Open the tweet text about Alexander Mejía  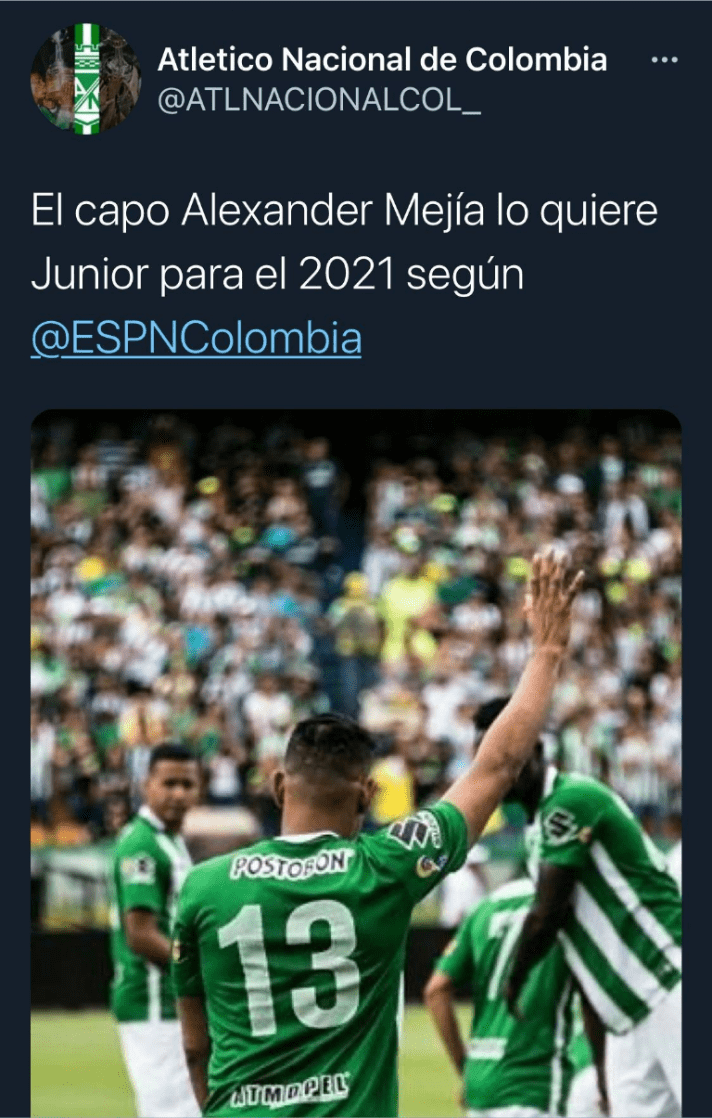pyautogui.click(x=344, y=275)
